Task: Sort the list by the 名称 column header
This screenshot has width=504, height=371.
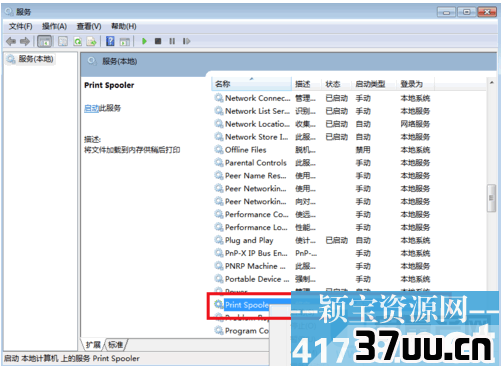Action: click(x=251, y=84)
